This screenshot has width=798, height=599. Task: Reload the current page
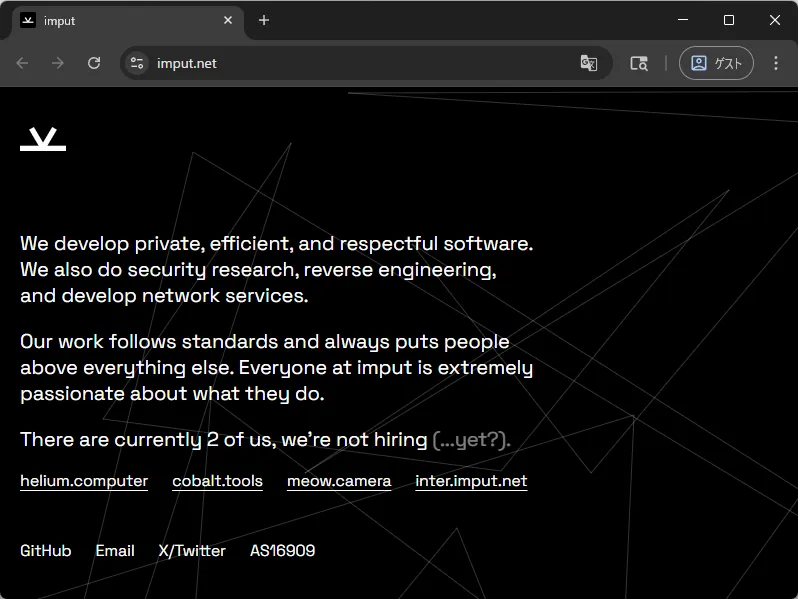pyautogui.click(x=94, y=63)
